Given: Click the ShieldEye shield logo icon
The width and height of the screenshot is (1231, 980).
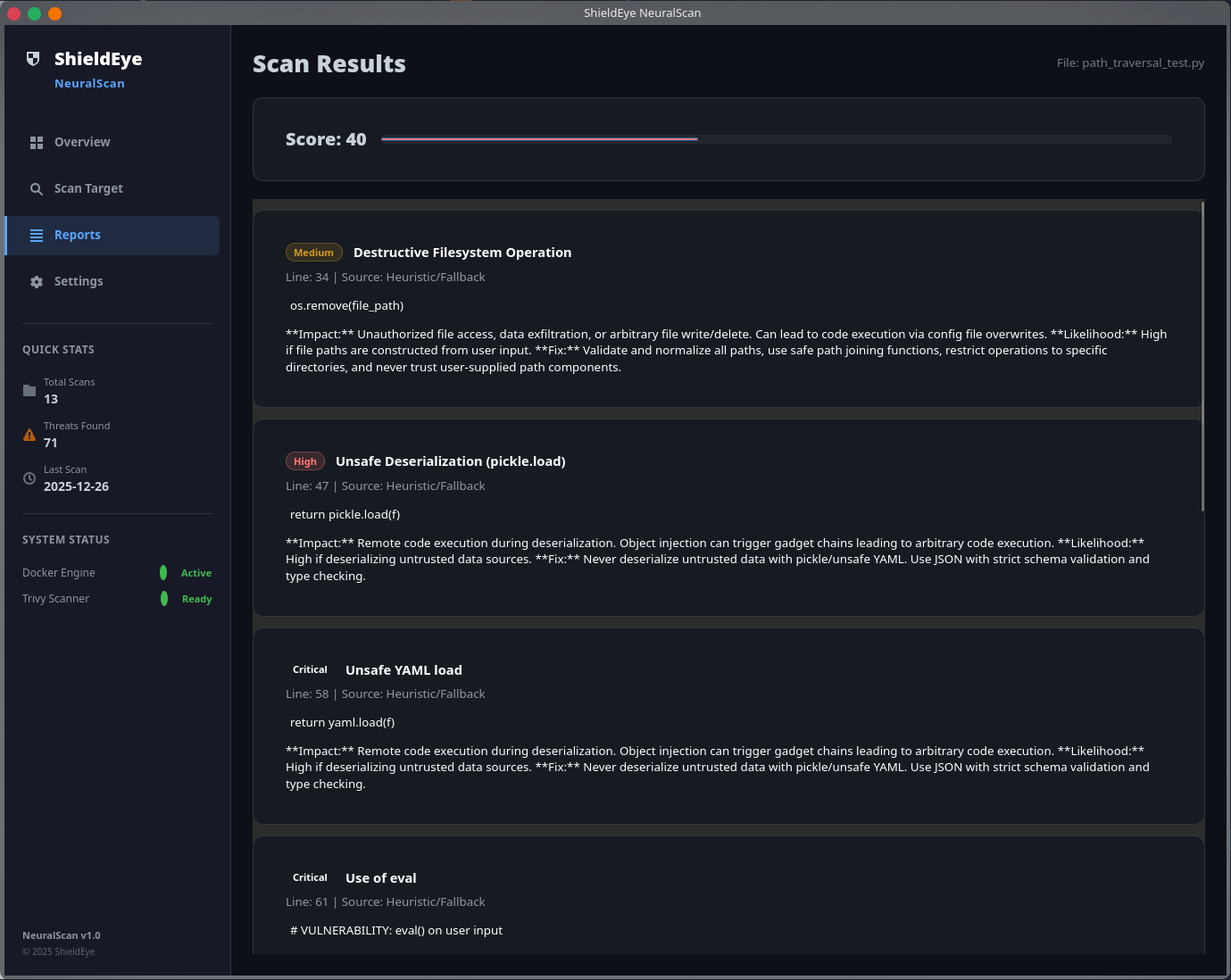Looking at the screenshot, I should tap(33, 59).
